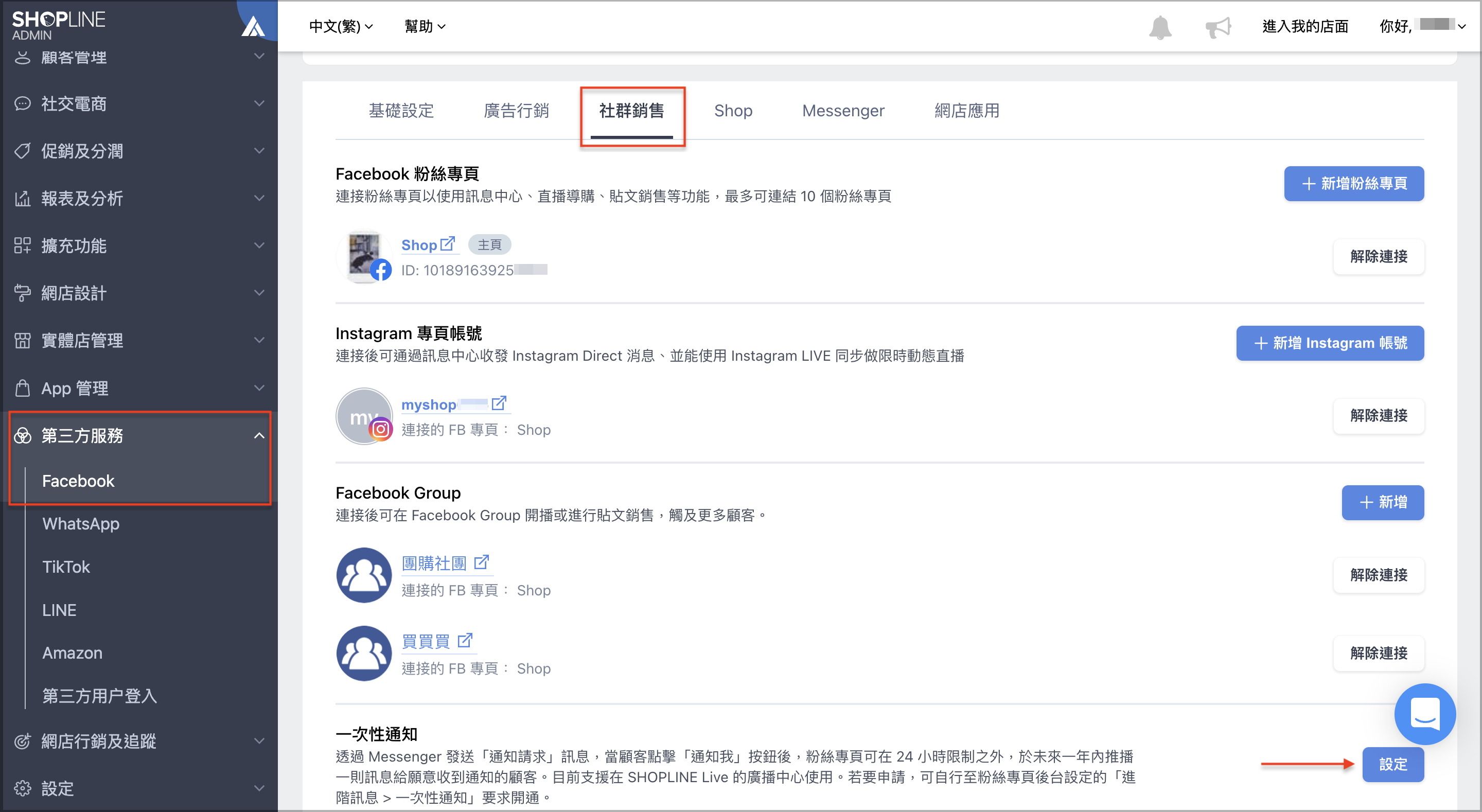Viewport: 1482px width, 812px height.
Task: Click the myshop Instagram avatar
Action: point(364,416)
